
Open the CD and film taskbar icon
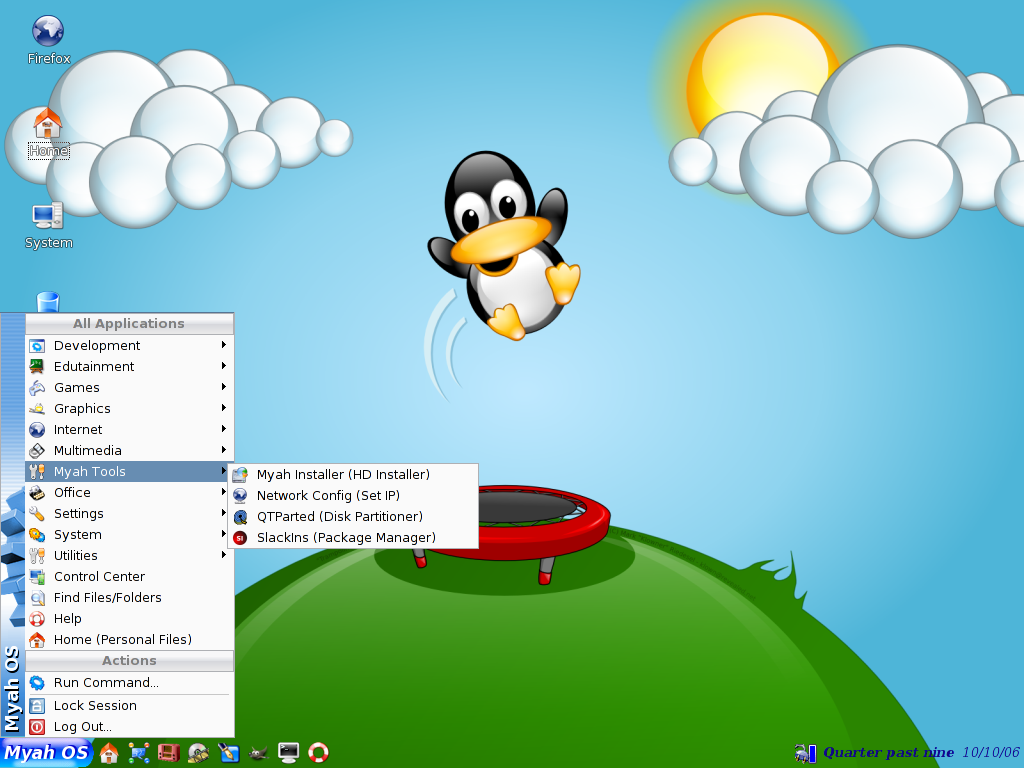(199, 753)
